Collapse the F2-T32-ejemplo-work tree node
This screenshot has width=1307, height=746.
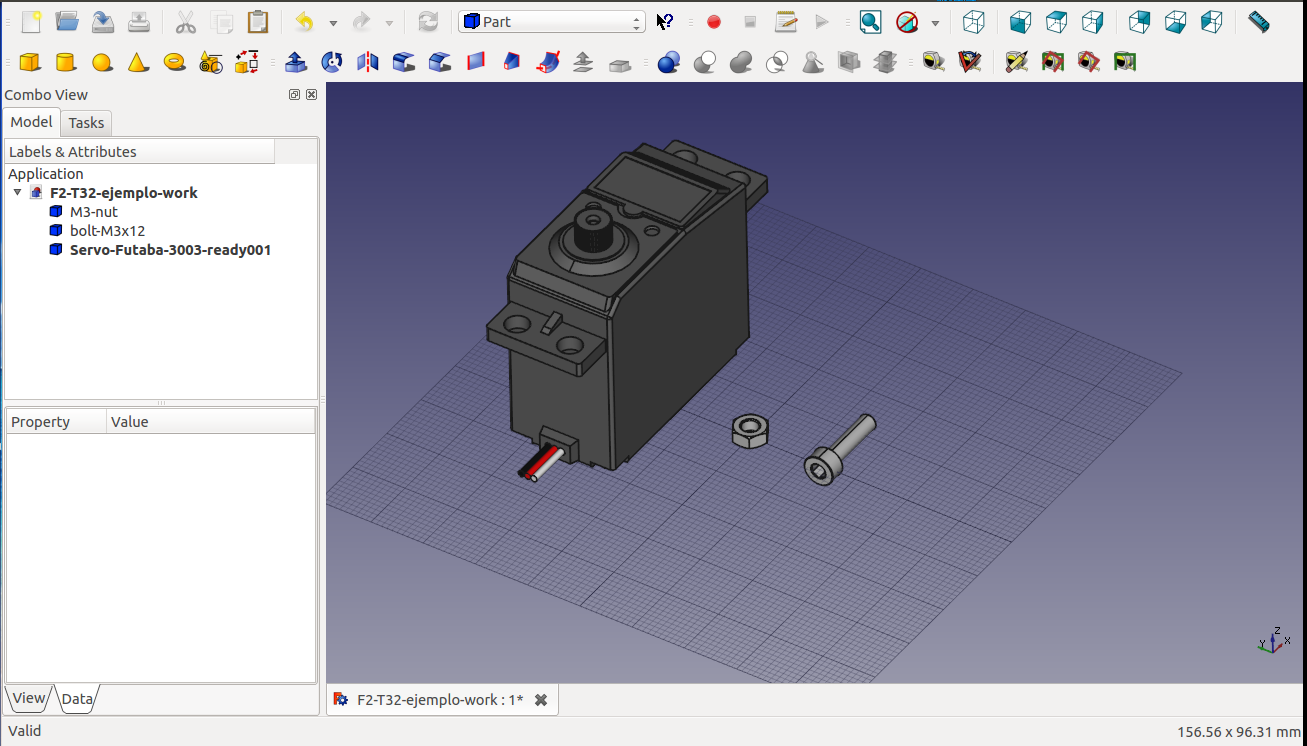[17, 193]
